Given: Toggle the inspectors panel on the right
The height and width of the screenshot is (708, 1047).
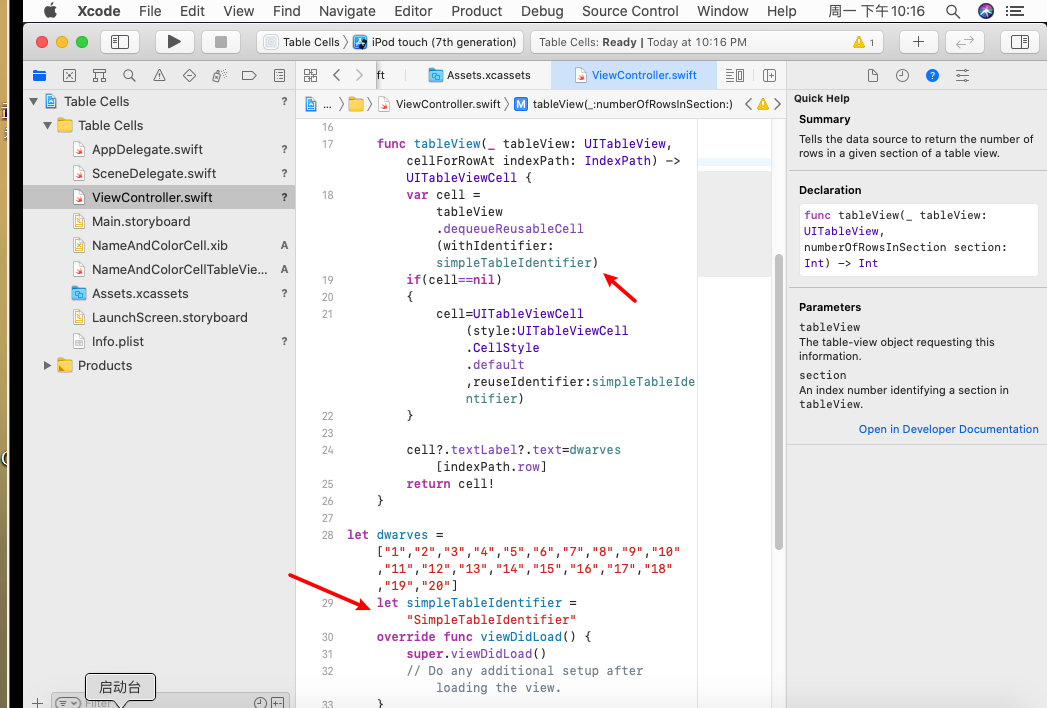Looking at the screenshot, I should coord(1020,42).
